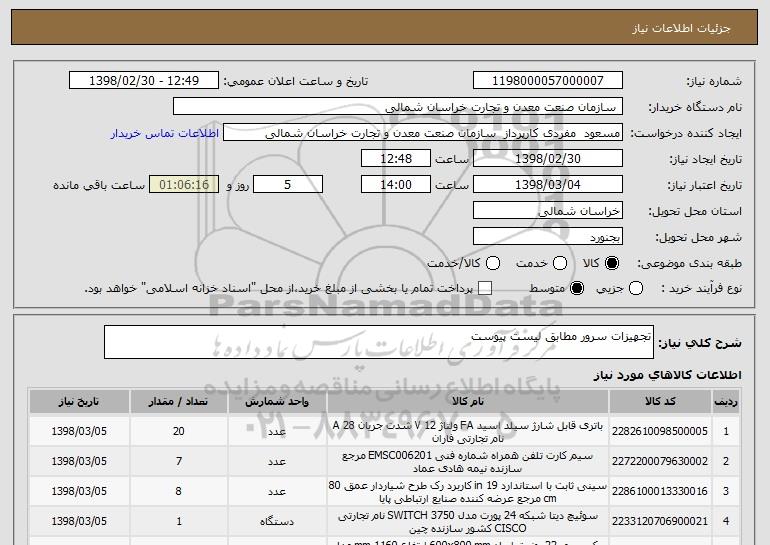Choose the متوسط purchase type radio
770x545 pixels.
[x=577, y=288]
